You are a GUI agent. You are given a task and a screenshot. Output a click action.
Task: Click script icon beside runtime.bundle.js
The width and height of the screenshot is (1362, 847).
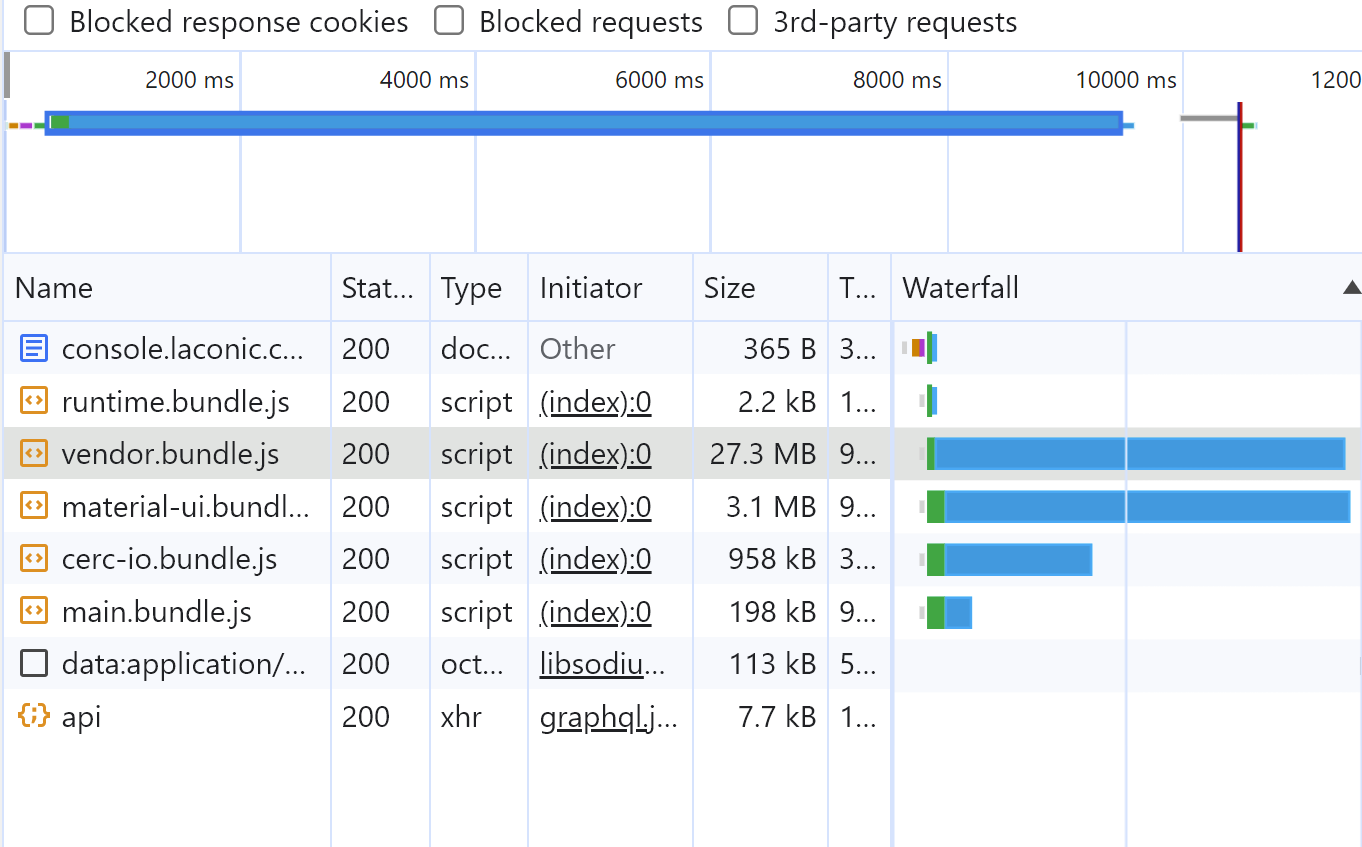tap(34, 402)
